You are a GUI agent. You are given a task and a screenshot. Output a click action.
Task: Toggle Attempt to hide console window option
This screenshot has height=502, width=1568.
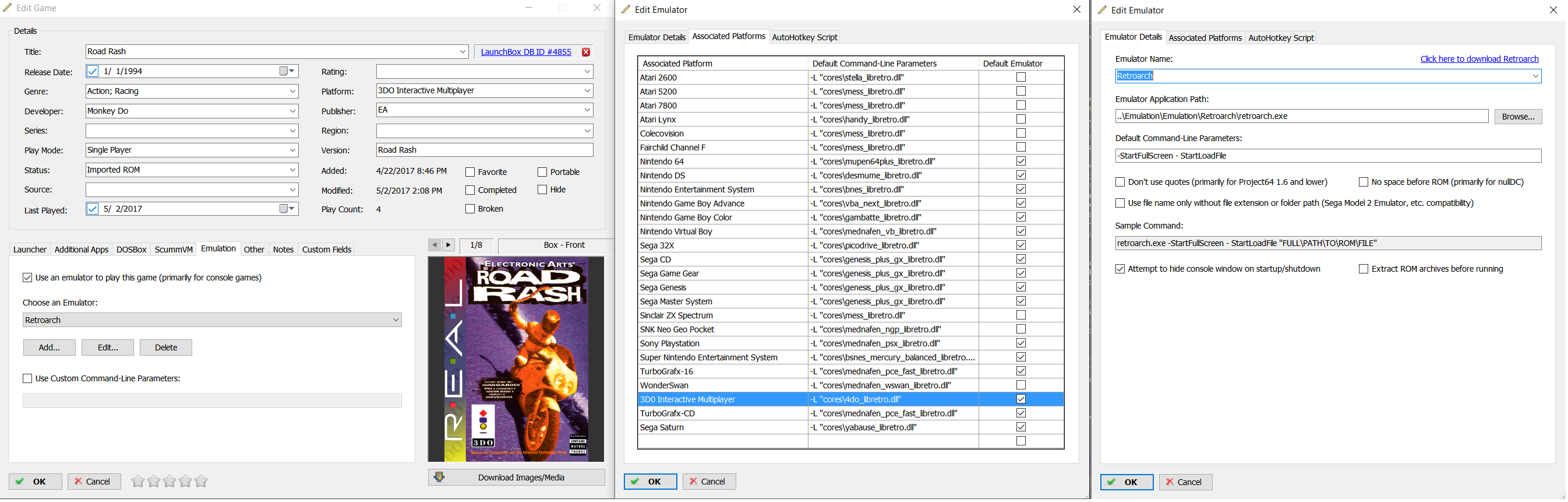click(x=1121, y=269)
